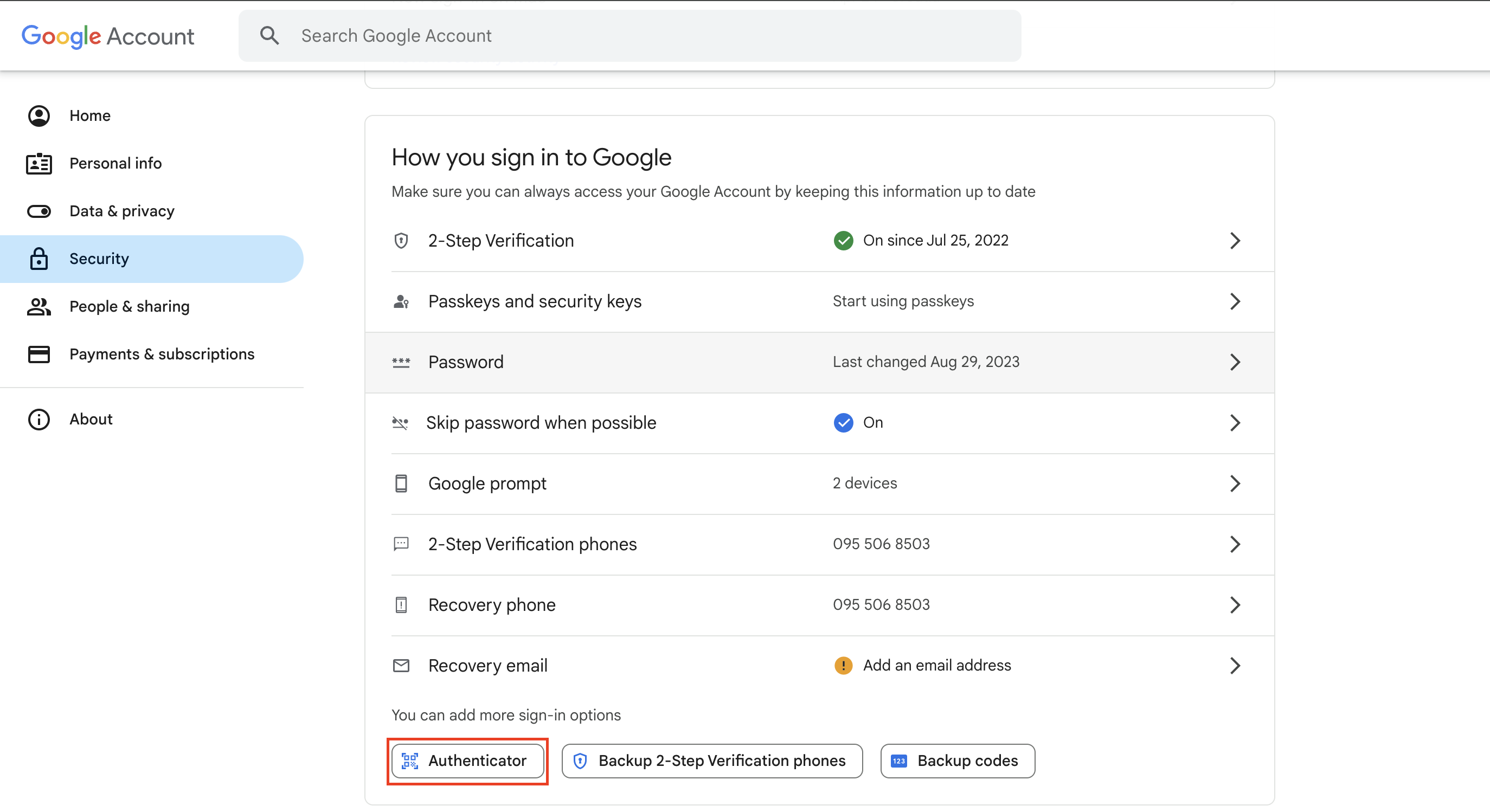
Task: Open 2-Step Verification settings
Action: pos(820,241)
